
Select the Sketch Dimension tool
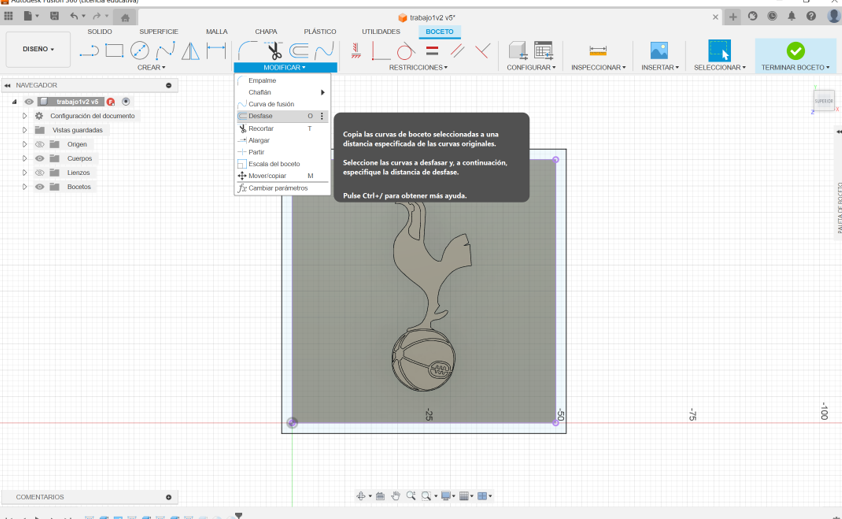216,51
